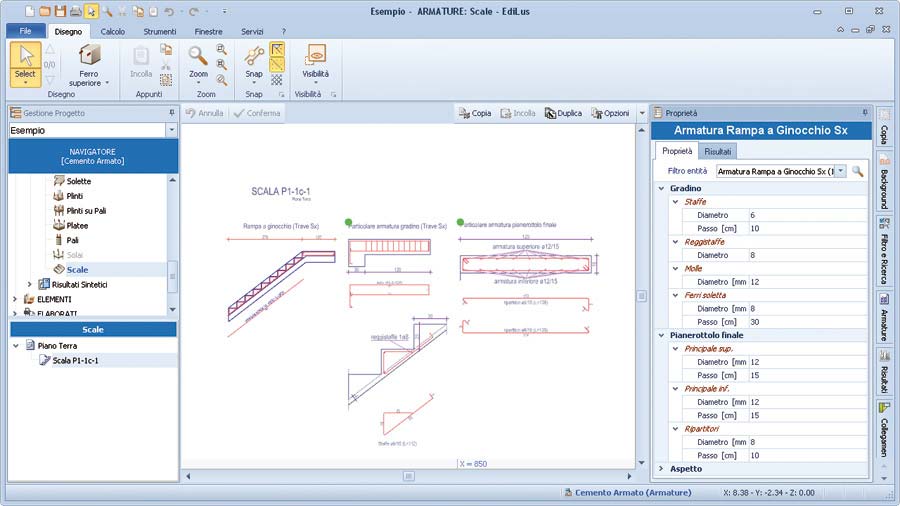
Task: Open the Risultati side panel tab
Action: tap(884, 371)
